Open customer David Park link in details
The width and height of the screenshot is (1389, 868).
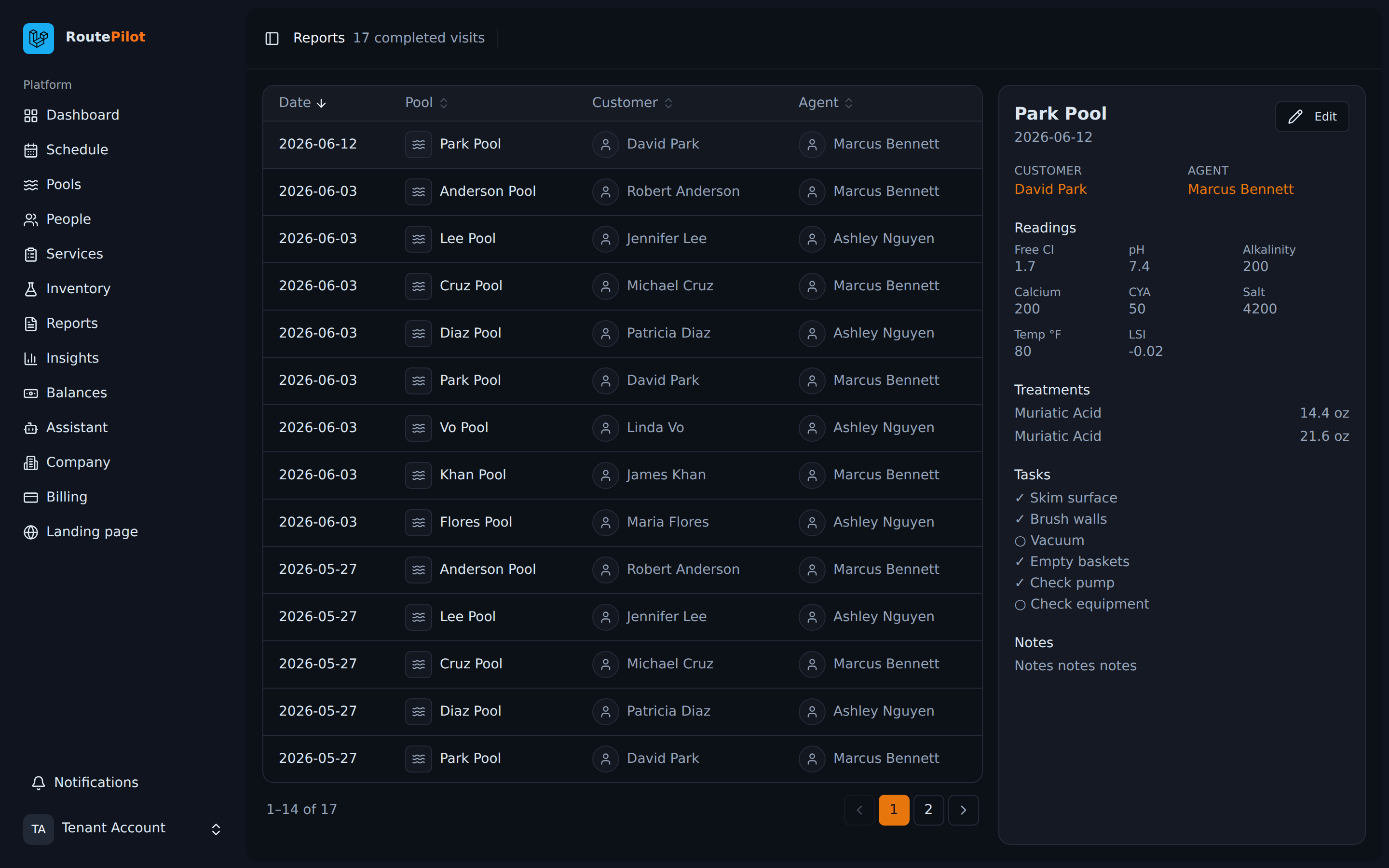(x=1050, y=190)
